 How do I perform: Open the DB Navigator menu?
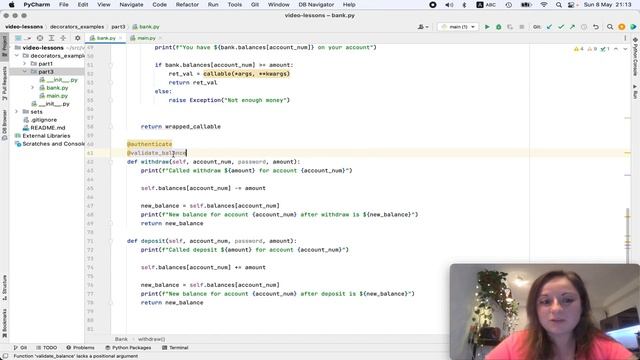316,4
